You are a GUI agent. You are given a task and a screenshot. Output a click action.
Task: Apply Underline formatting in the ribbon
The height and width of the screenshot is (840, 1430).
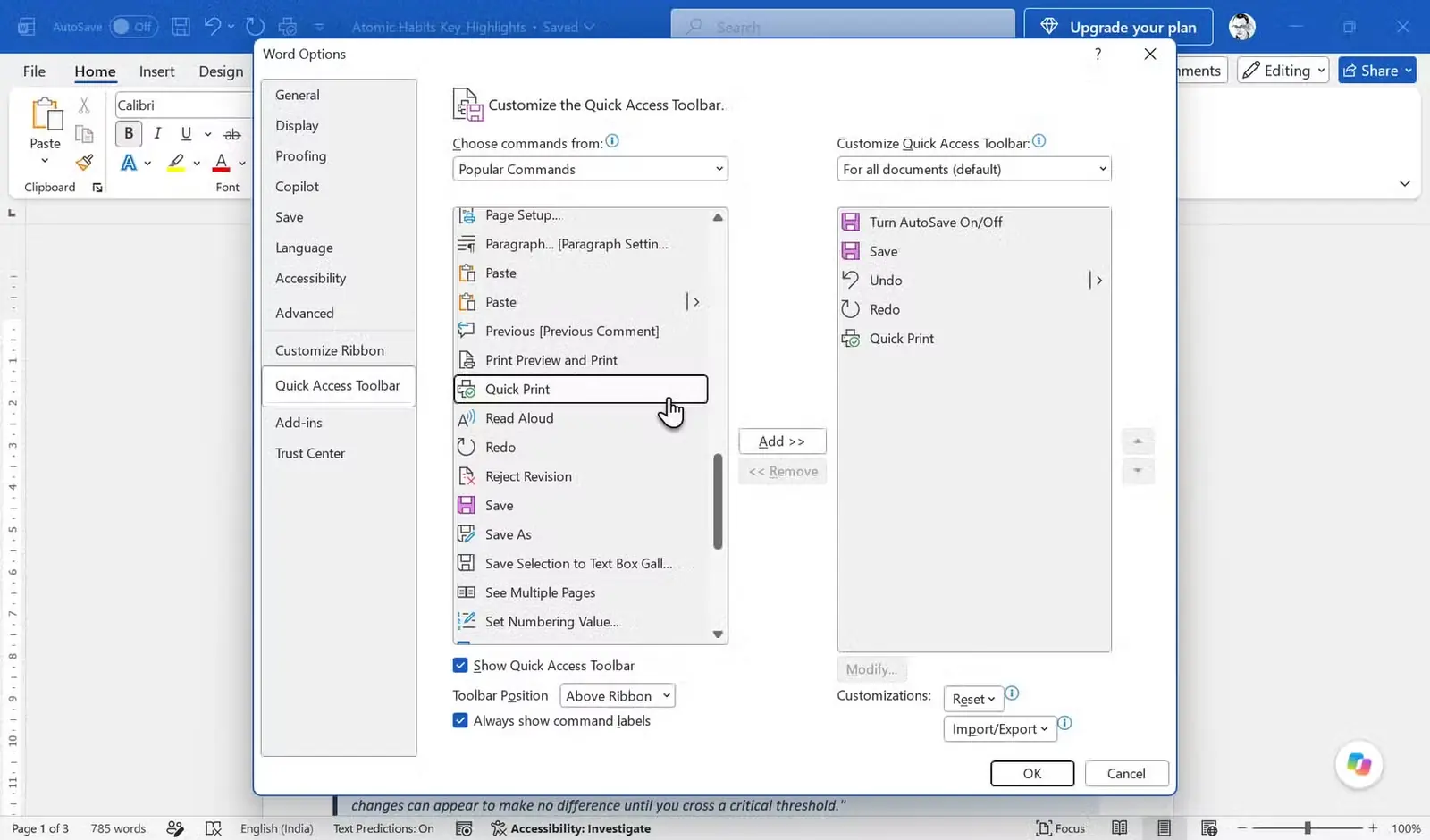186,134
